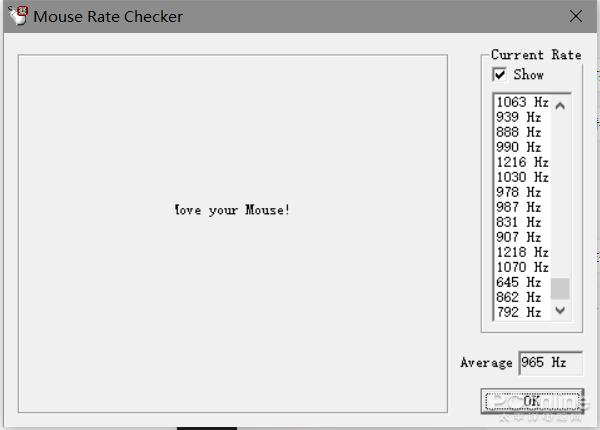This screenshot has width=600, height=430.
Task: Select the 645 Hz list entry
Action: [523, 282]
